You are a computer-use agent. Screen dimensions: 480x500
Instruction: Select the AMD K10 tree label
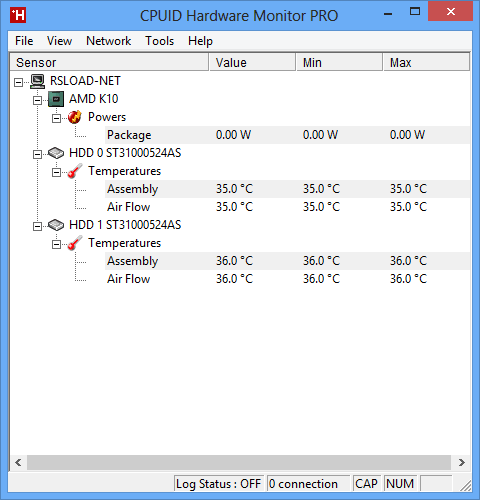94,99
